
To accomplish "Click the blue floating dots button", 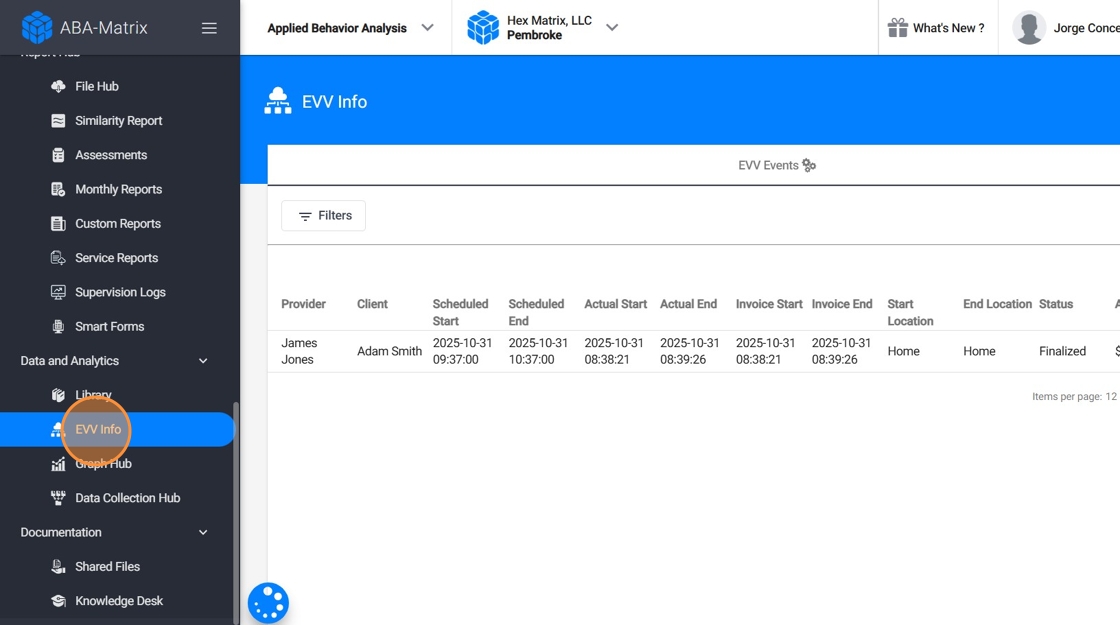I will click(268, 603).
